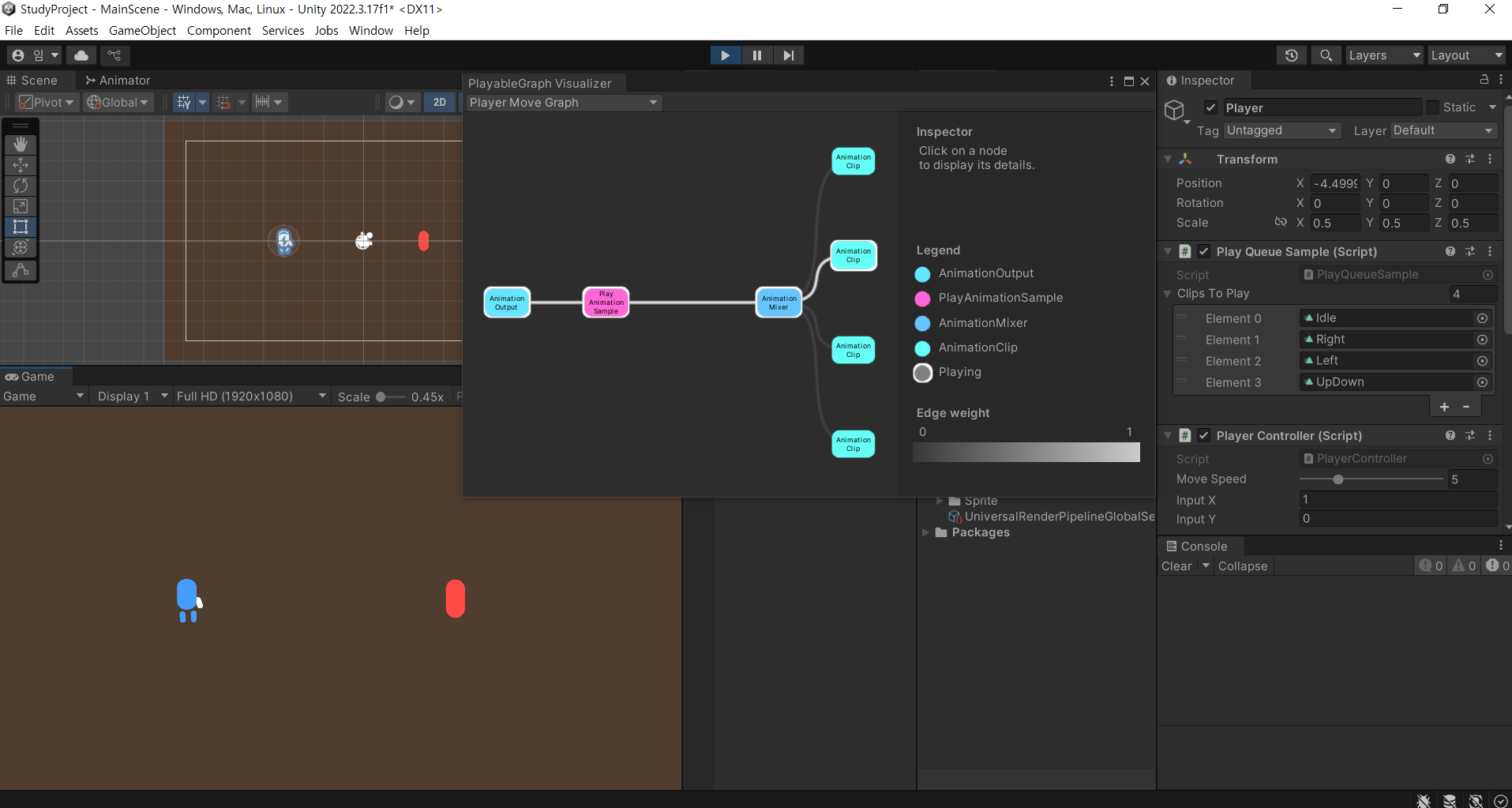Open the Window menu
Screen dimensions: 1512x808
[x=371, y=30]
